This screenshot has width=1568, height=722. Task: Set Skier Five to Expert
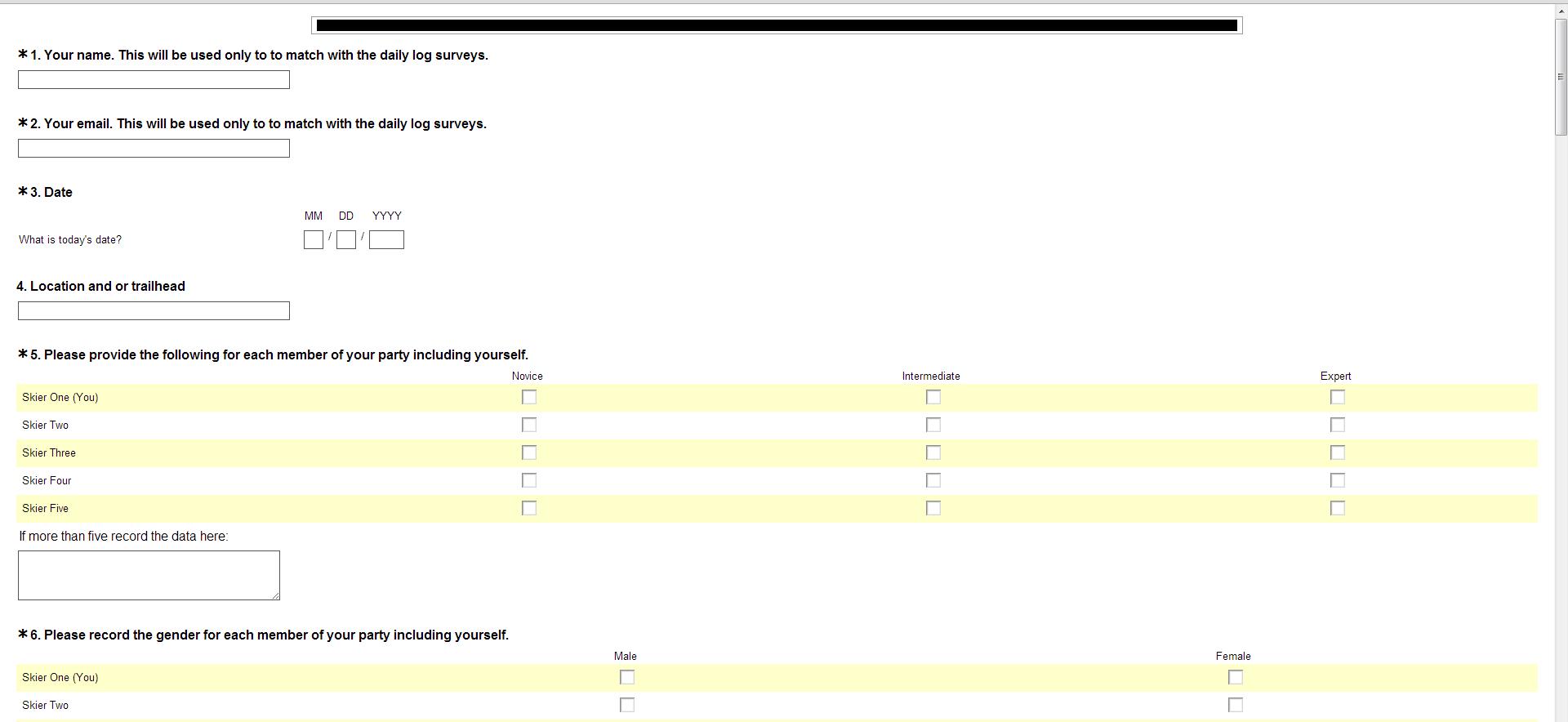click(x=1338, y=508)
